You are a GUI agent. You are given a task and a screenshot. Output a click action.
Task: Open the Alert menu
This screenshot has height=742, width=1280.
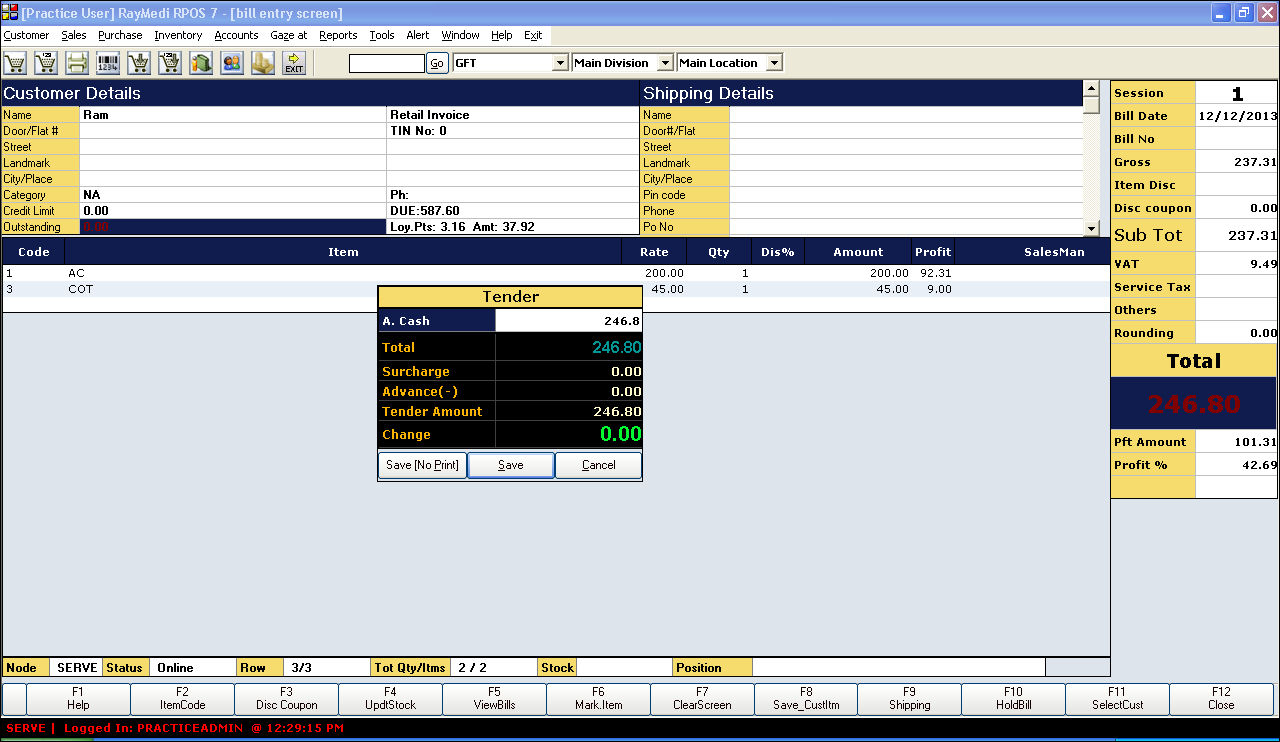click(x=418, y=35)
